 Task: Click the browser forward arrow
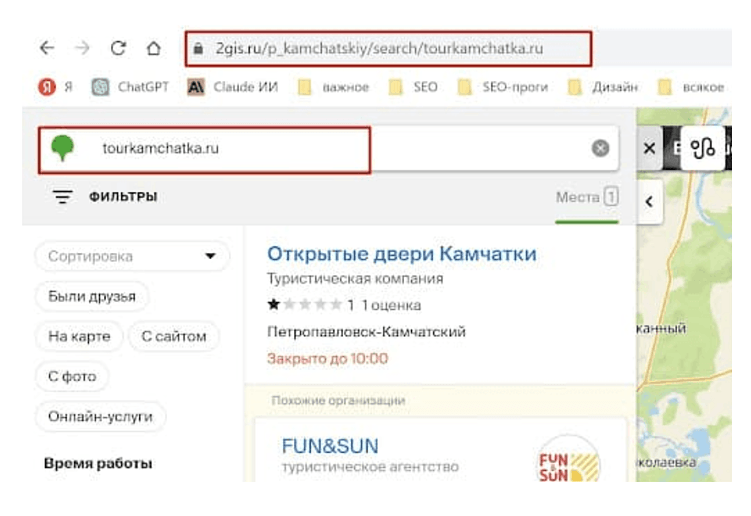point(82,48)
